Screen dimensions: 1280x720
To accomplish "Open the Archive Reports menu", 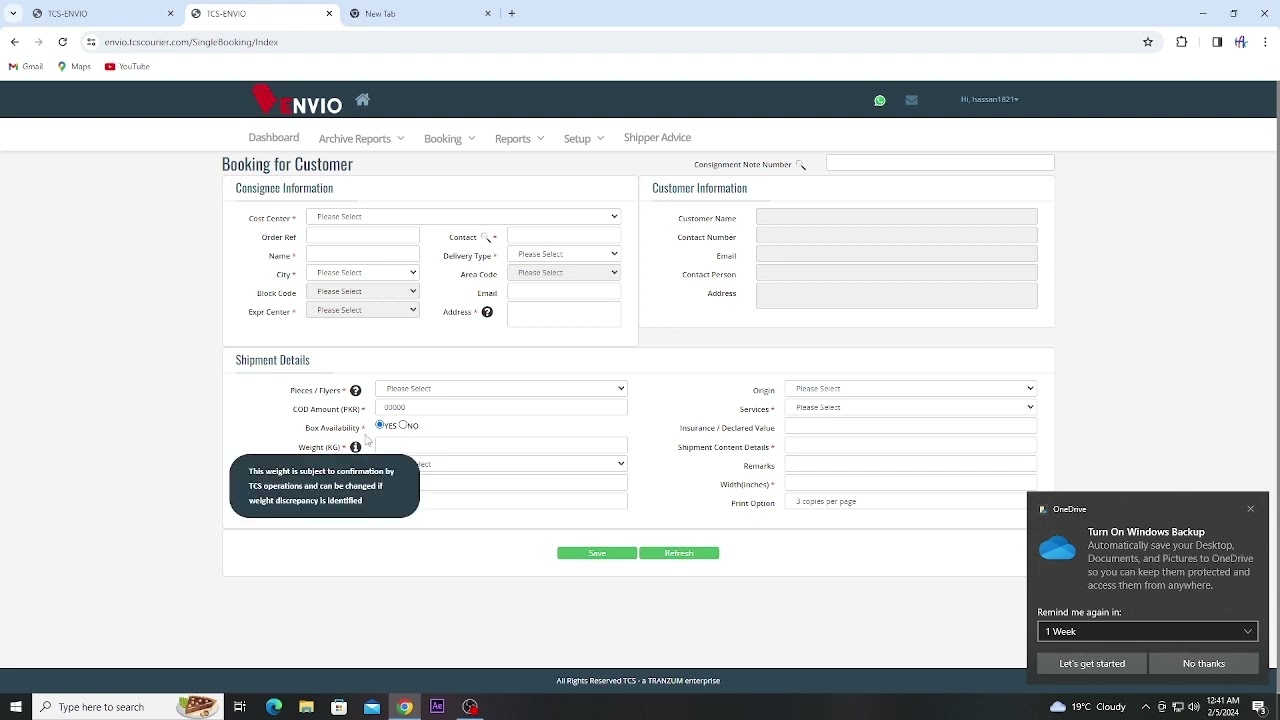I will click(361, 138).
